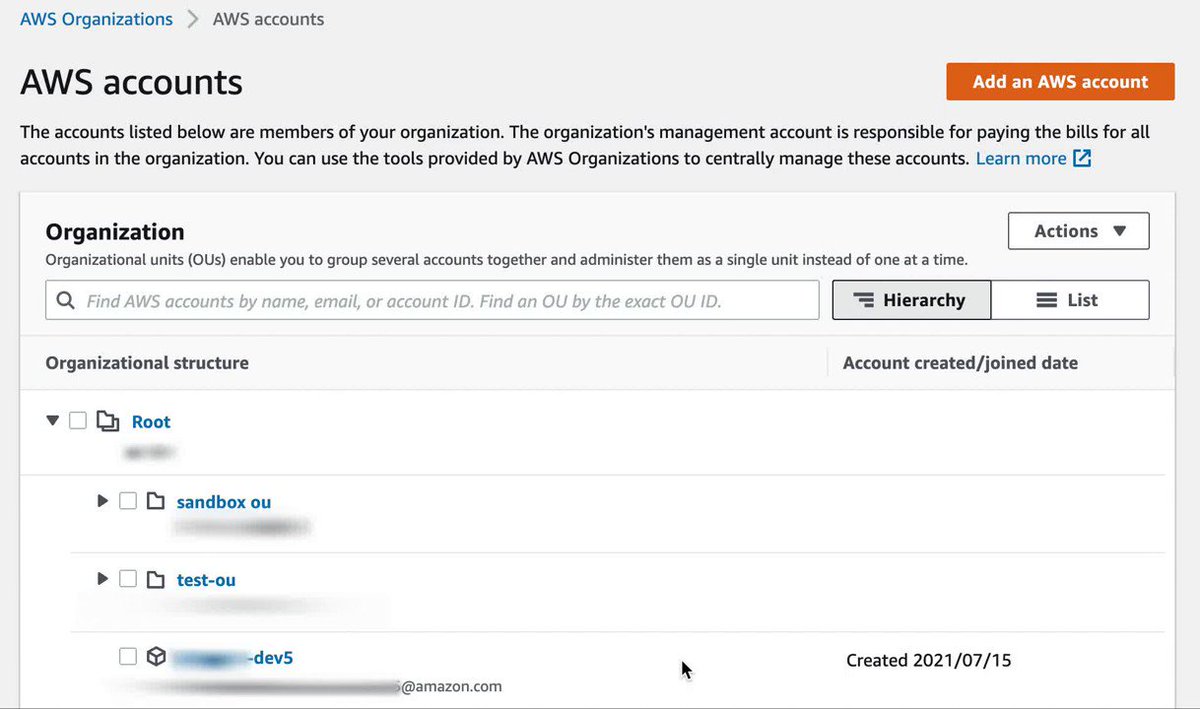1200x709 pixels.
Task: Click the sandbox ou folder icon
Action: point(155,501)
